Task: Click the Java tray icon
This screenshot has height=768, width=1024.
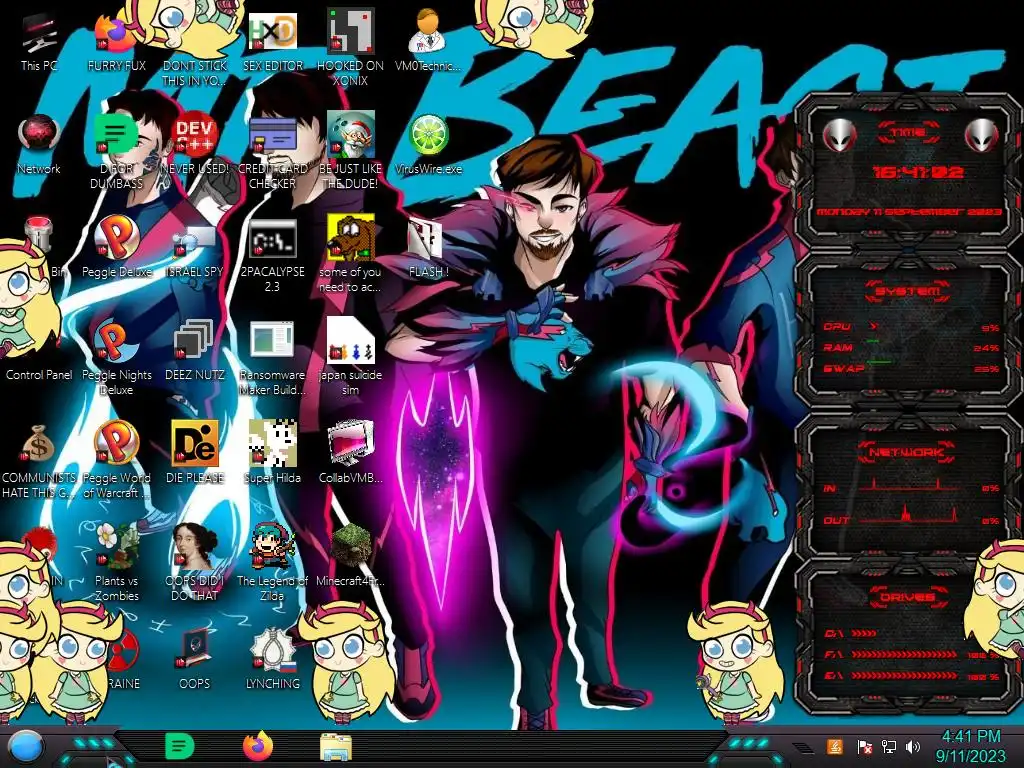Action: [x=834, y=747]
